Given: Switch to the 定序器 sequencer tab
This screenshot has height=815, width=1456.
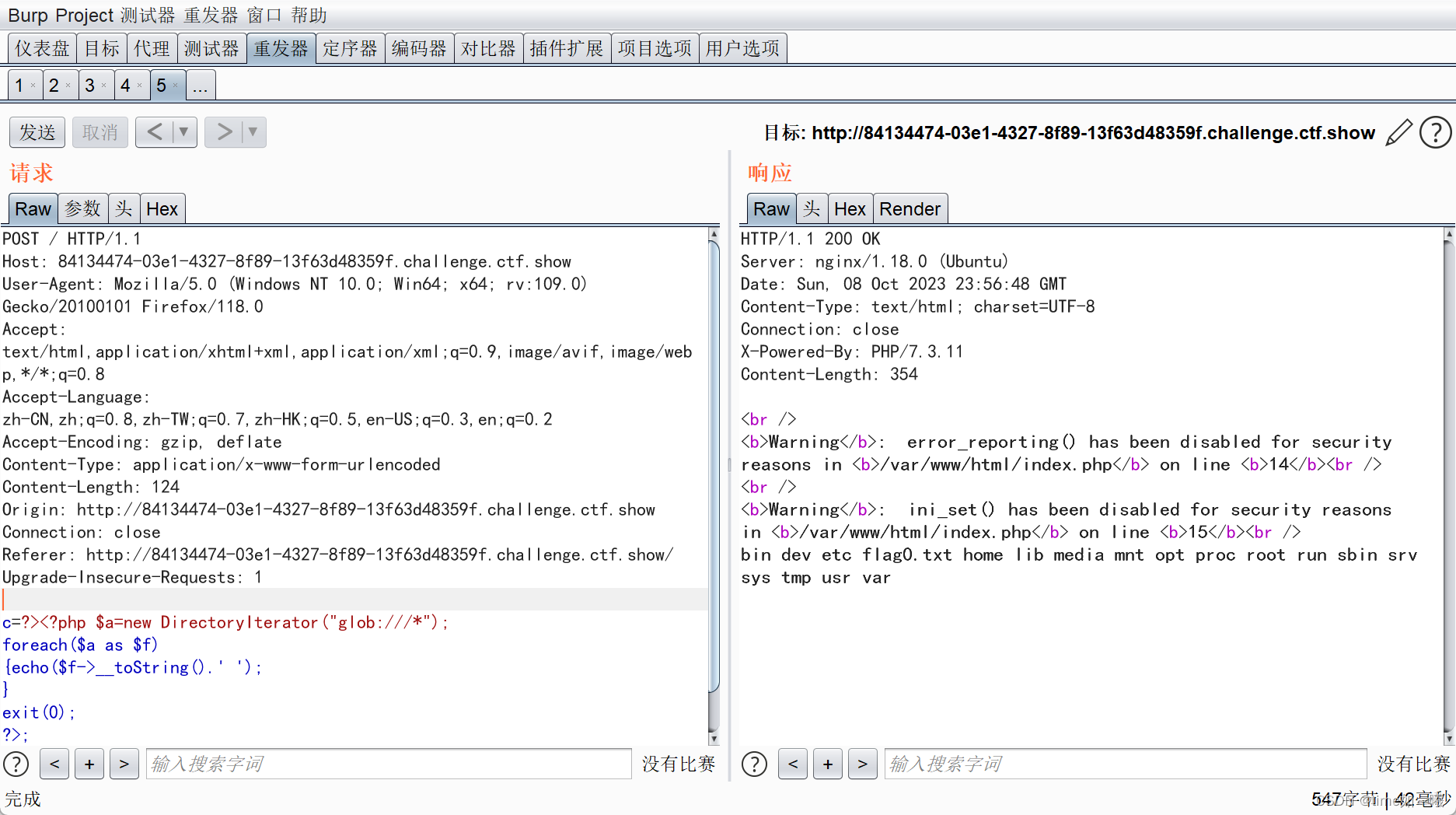Looking at the screenshot, I should click(x=350, y=48).
